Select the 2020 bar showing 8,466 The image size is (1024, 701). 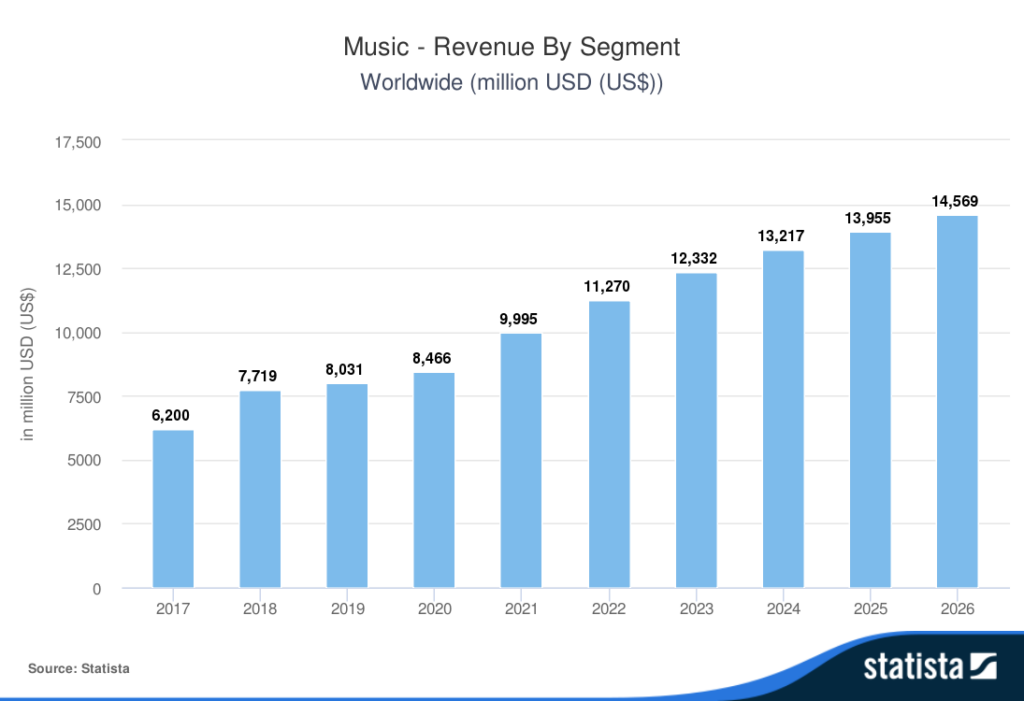[434, 480]
